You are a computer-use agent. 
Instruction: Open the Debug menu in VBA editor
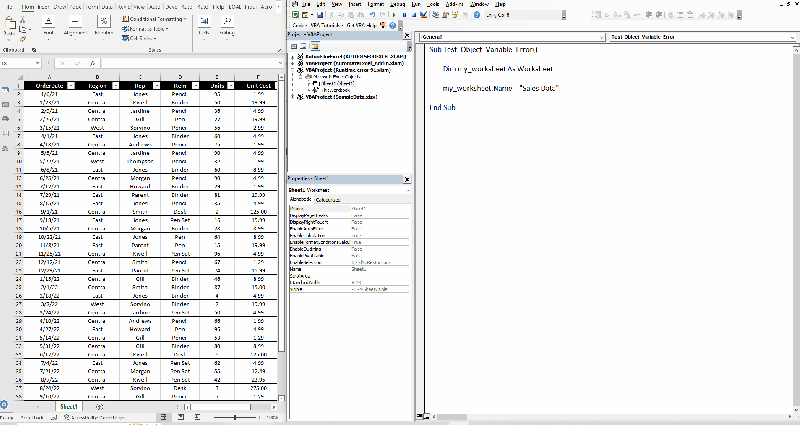pyautogui.click(x=397, y=4)
